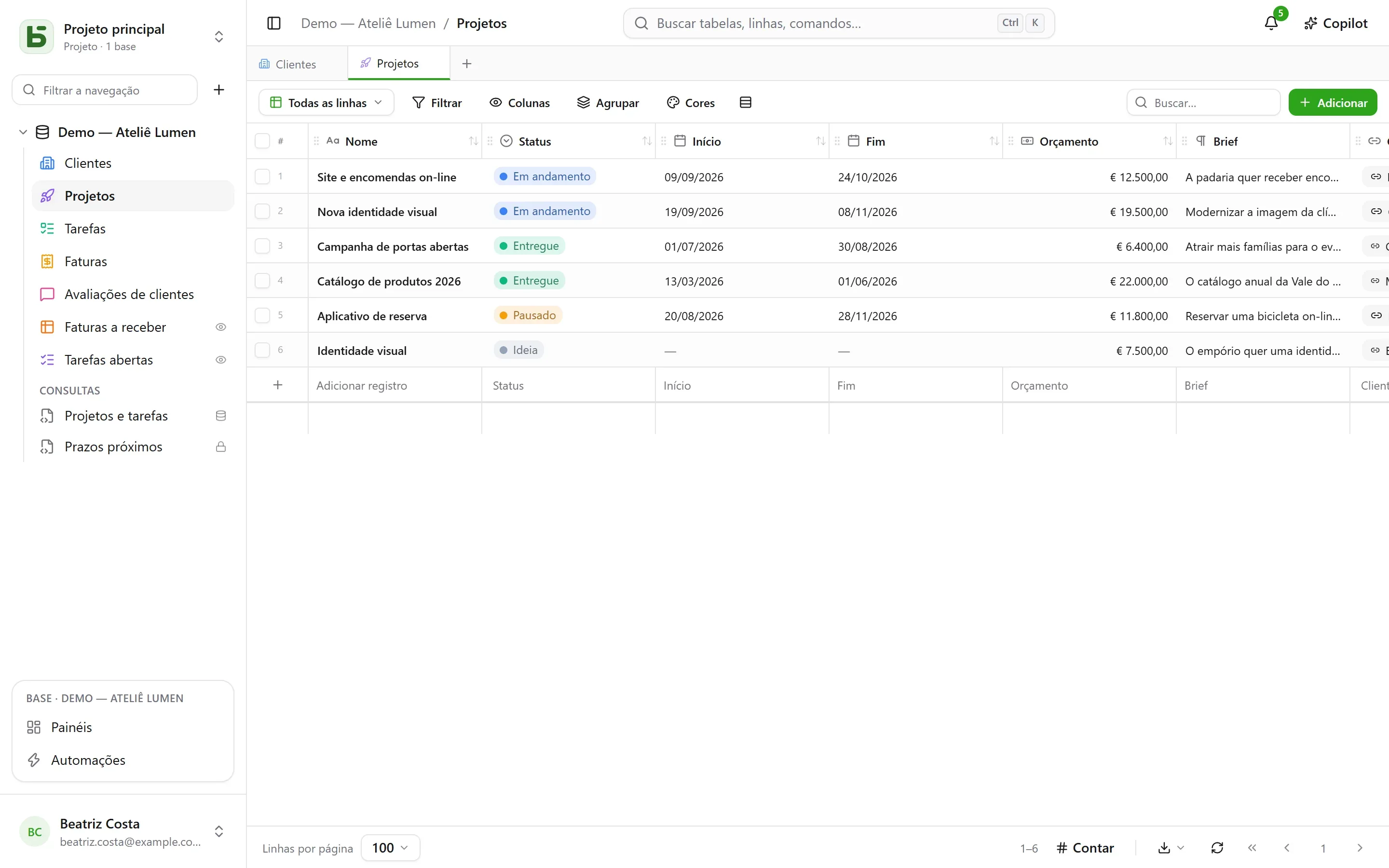Focus the Buscar tabelas, linhas, comandos field

click(x=839, y=23)
